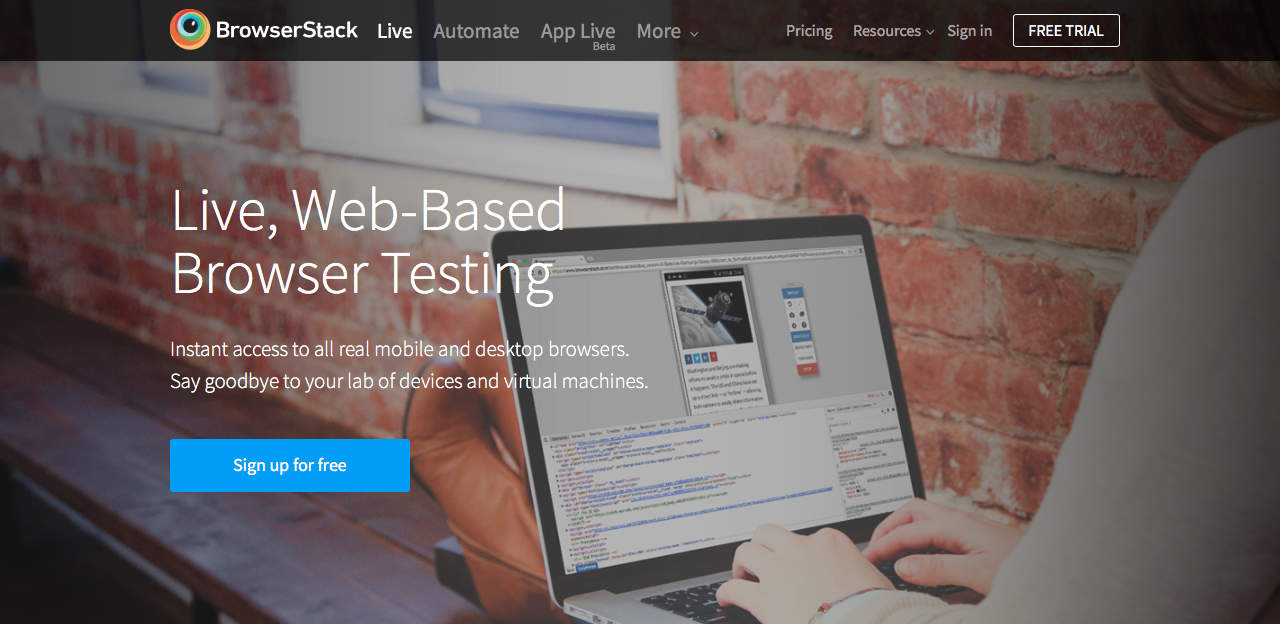
Task: Click the Instant access description text
Action: (x=409, y=365)
